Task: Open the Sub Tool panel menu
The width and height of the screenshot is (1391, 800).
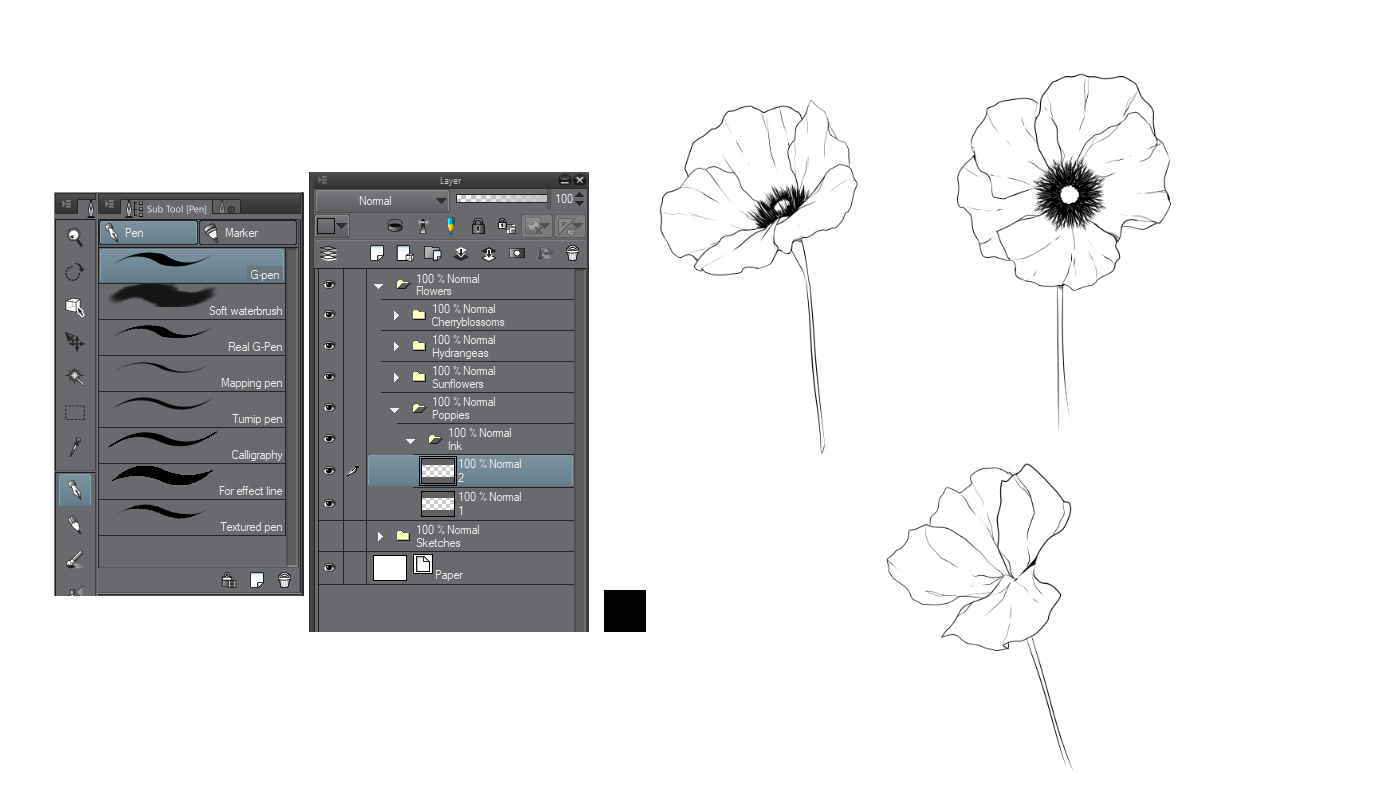Action: [x=108, y=204]
